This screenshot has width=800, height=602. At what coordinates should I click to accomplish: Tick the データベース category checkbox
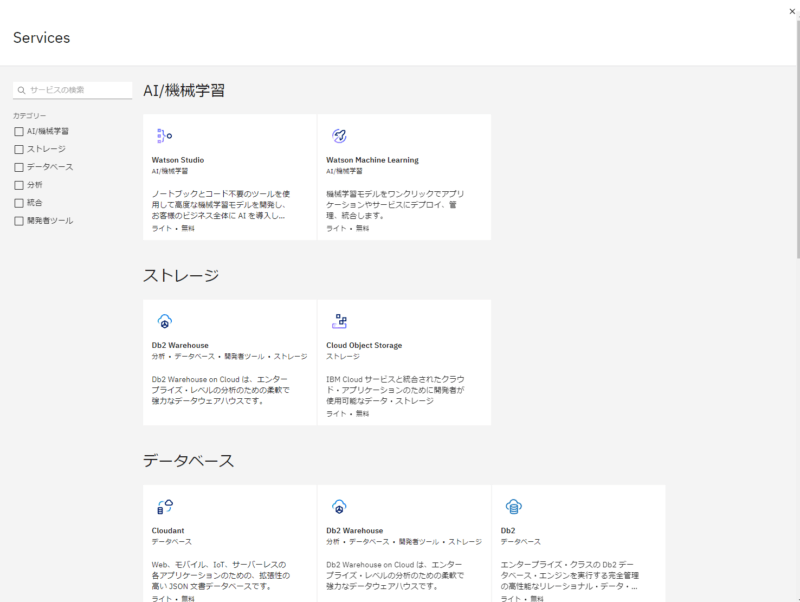click(x=19, y=167)
